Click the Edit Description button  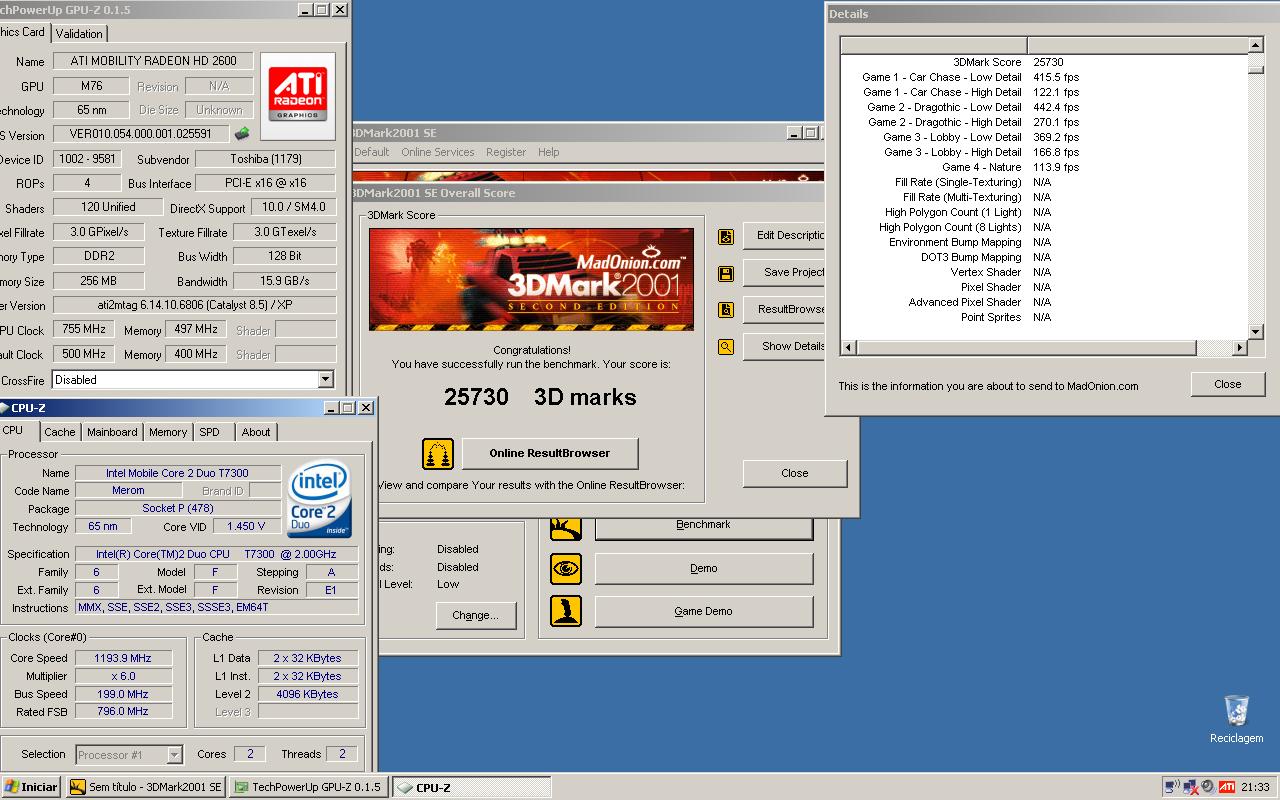pos(784,236)
